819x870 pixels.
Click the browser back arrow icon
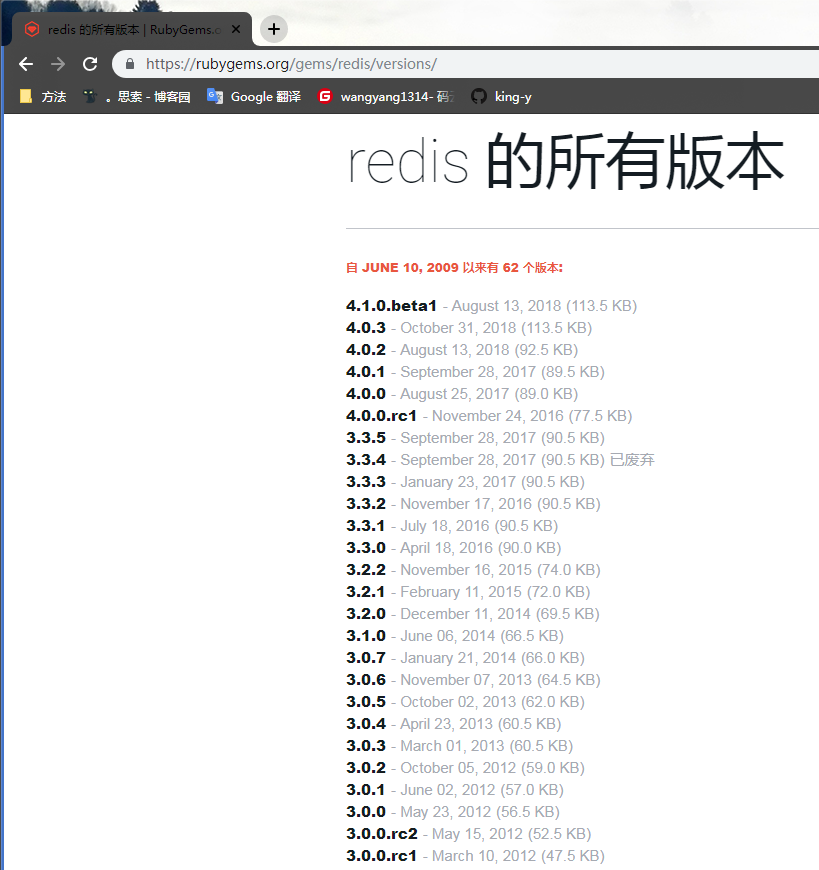25,63
